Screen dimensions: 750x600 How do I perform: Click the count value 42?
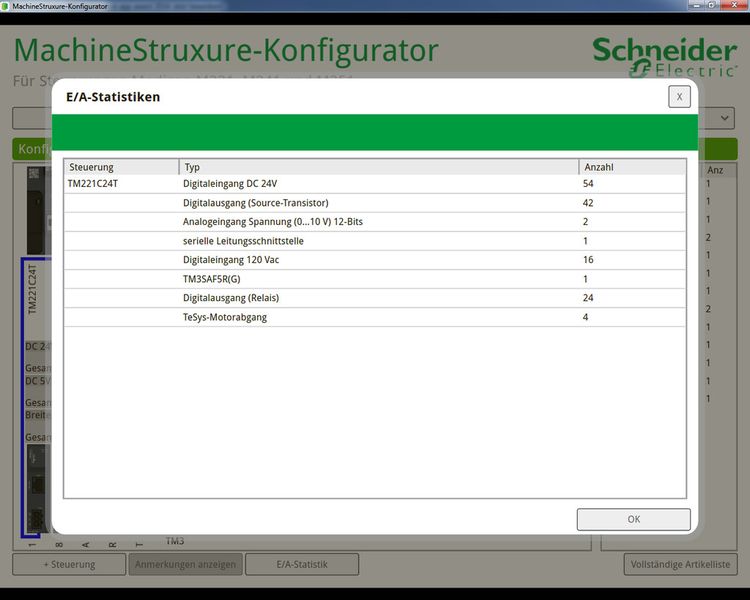coord(588,203)
